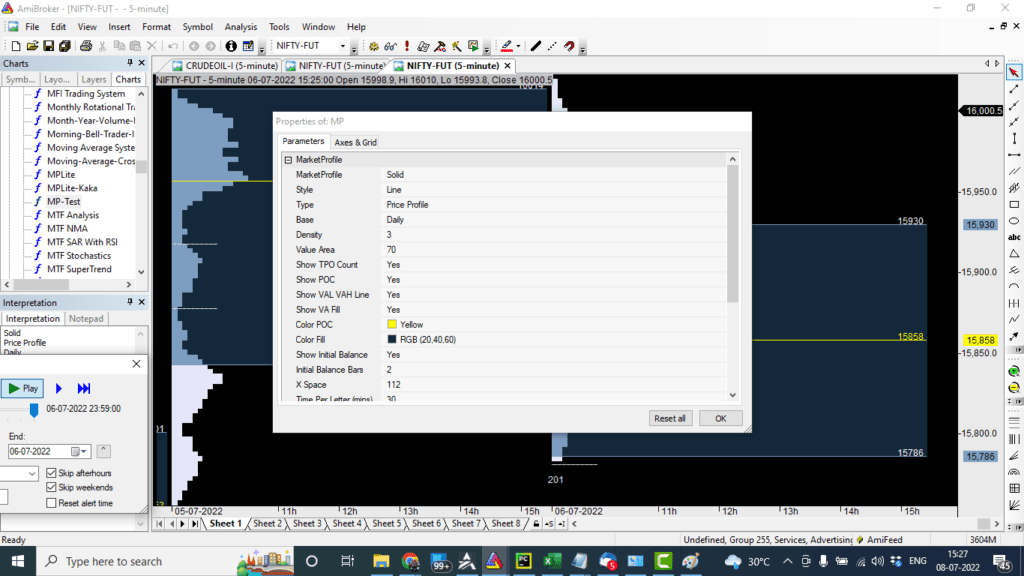This screenshot has width=1024, height=576.
Task: Select the Rectangle drawing tool
Action: (1014, 204)
